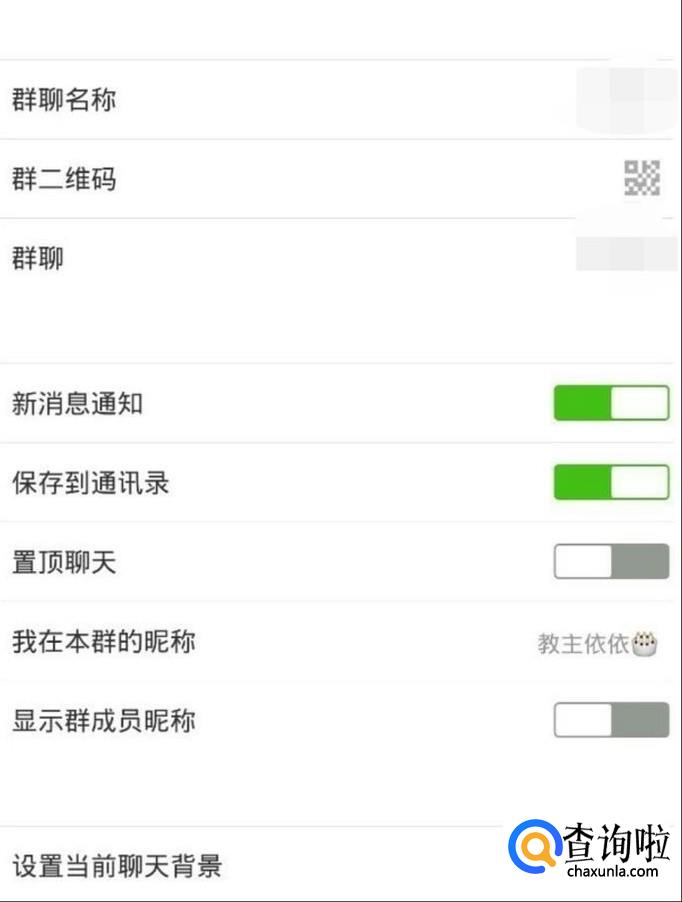
Task: Tap the nickname text 教主依依
Action: 583,644
